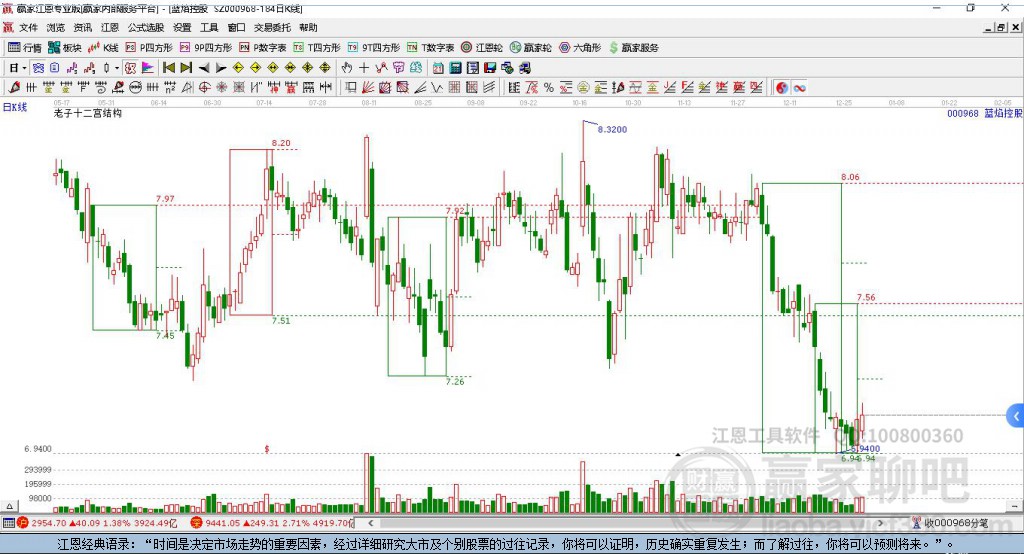Click Shanghai index 2954.70 status entry

pyautogui.click(x=97, y=523)
